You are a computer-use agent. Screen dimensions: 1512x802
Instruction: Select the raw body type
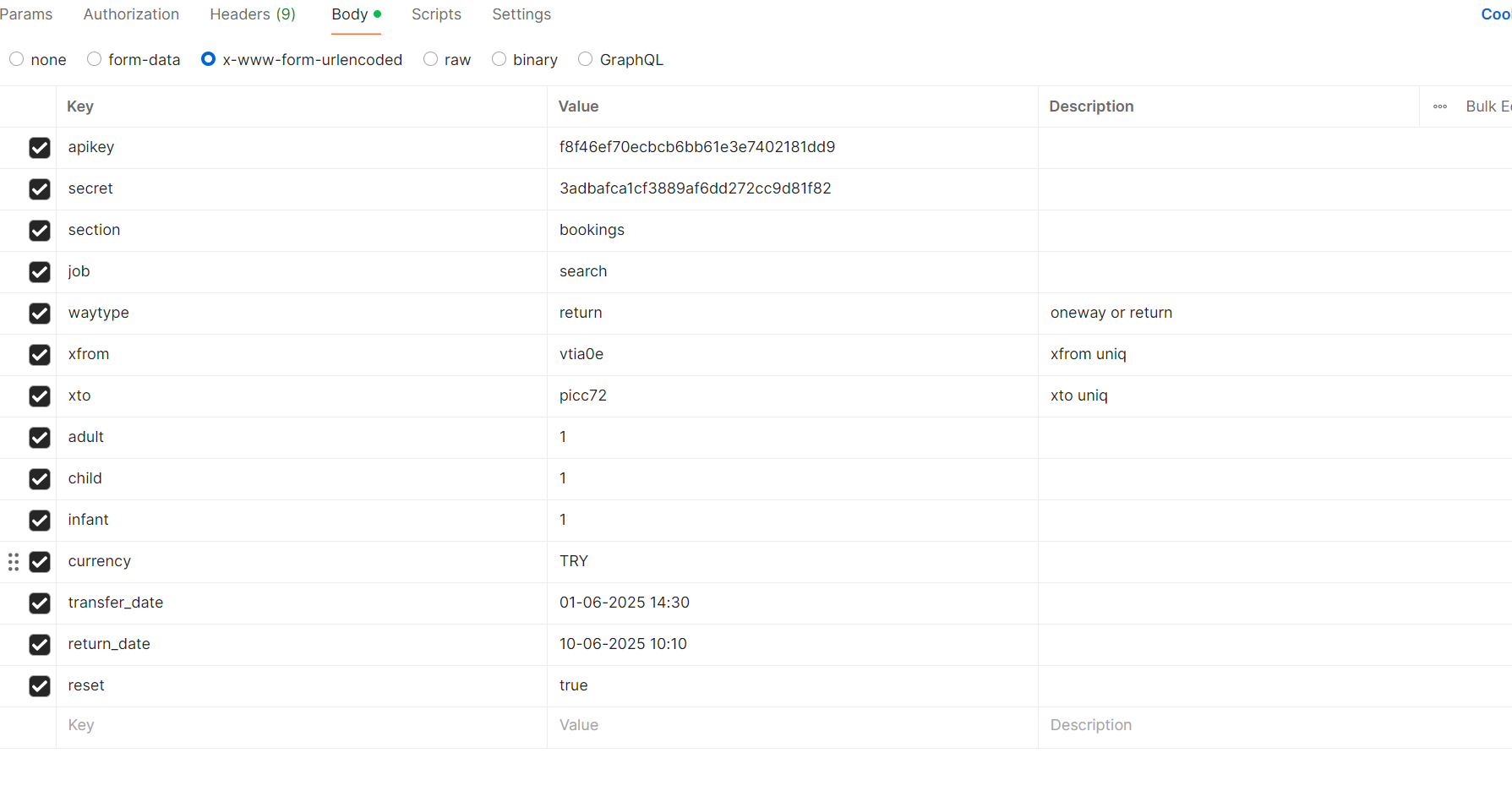tap(431, 59)
